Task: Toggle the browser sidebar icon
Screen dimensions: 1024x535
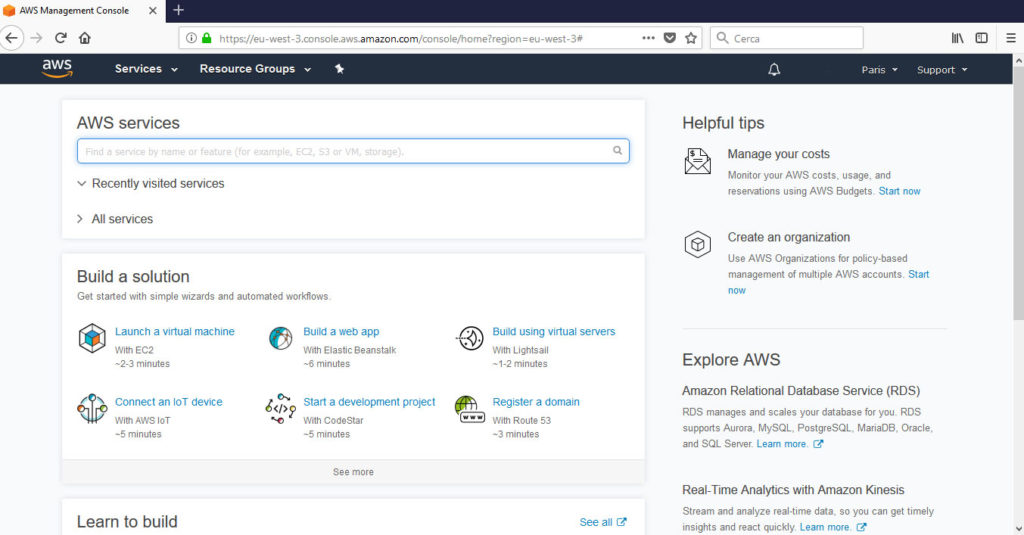Action: click(x=982, y=38)
